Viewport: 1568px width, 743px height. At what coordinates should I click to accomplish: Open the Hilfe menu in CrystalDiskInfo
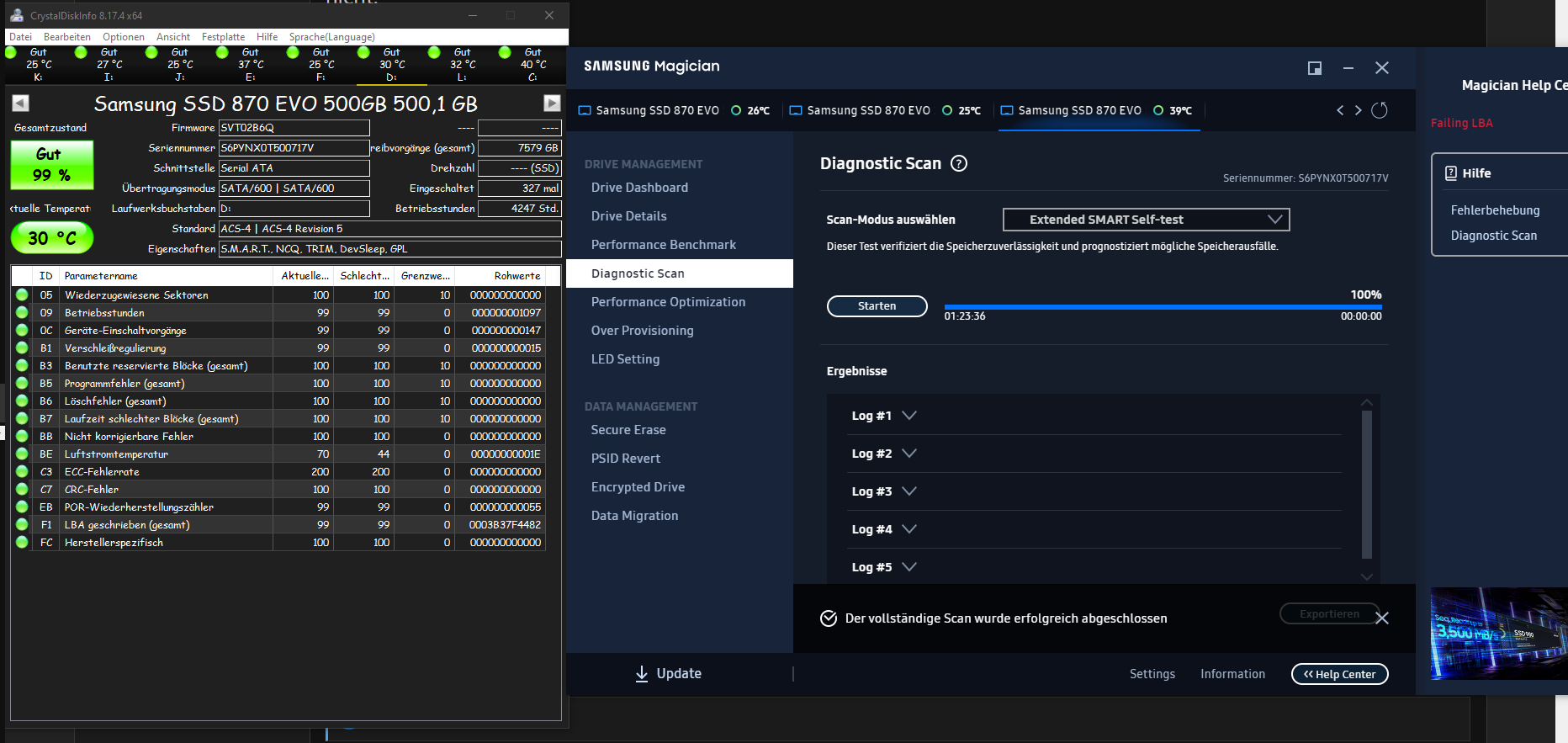click(268, 37)
